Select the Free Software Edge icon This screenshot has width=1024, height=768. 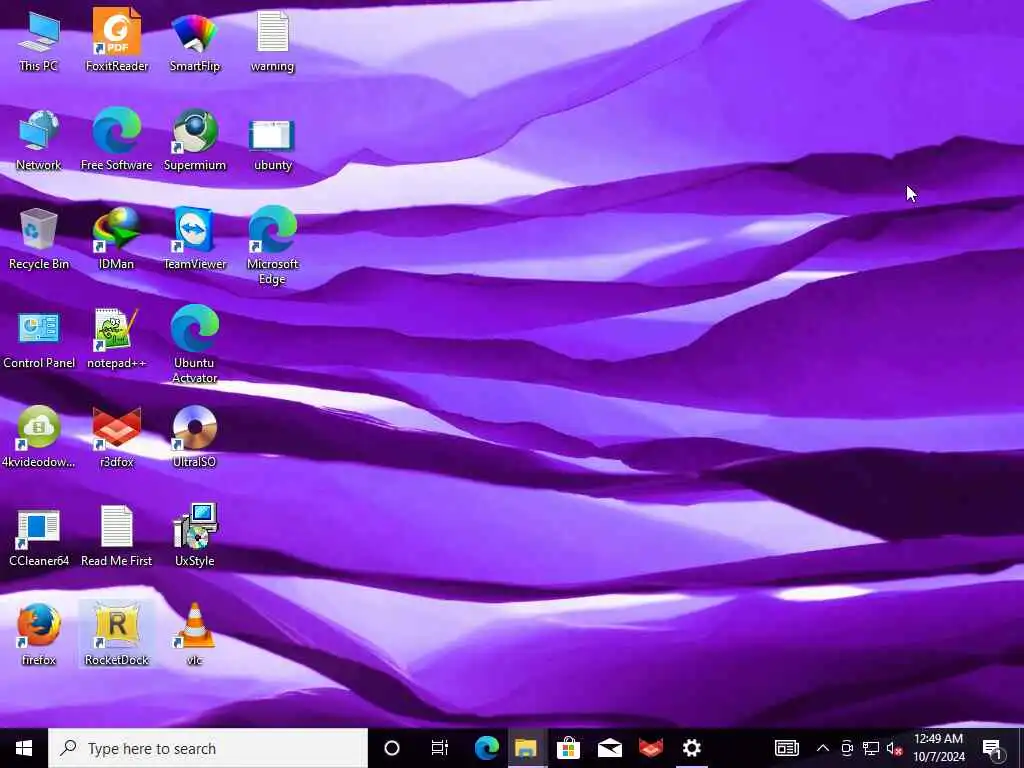coord(117,140)
